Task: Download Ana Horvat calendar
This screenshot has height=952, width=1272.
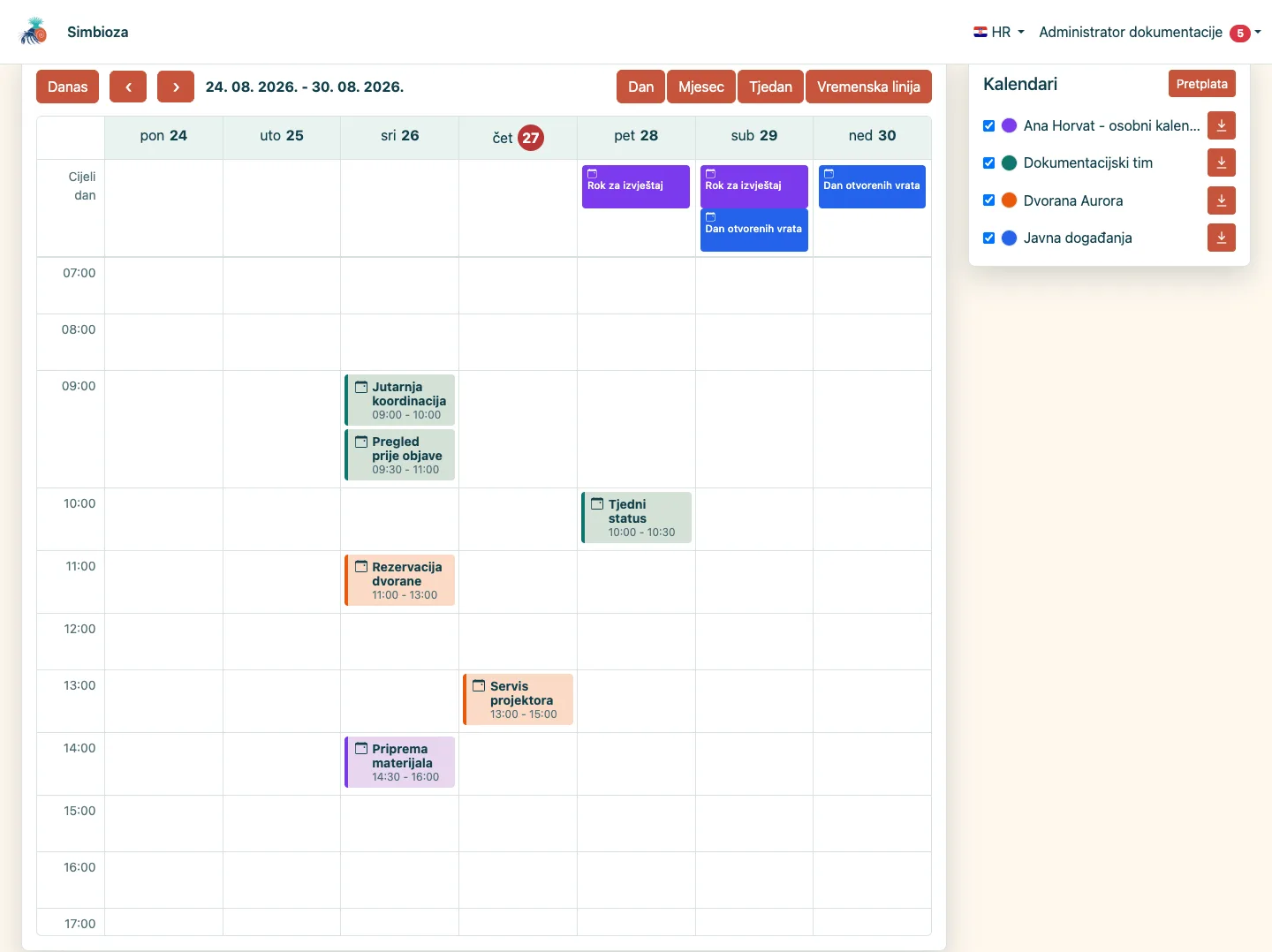Action: click(1222, 125)
